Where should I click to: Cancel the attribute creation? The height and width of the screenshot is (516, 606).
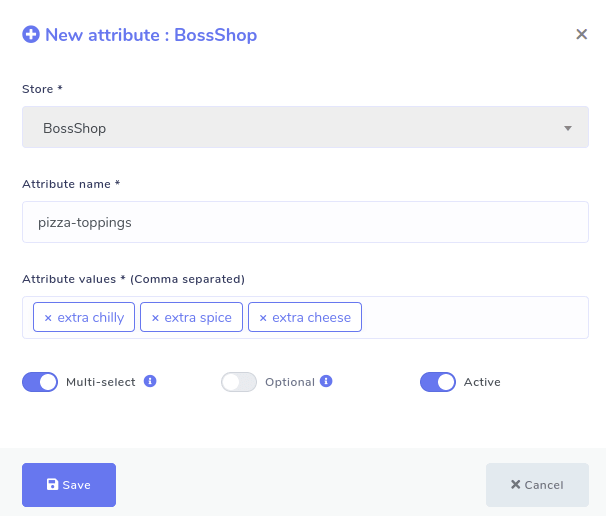pos(537,485)
